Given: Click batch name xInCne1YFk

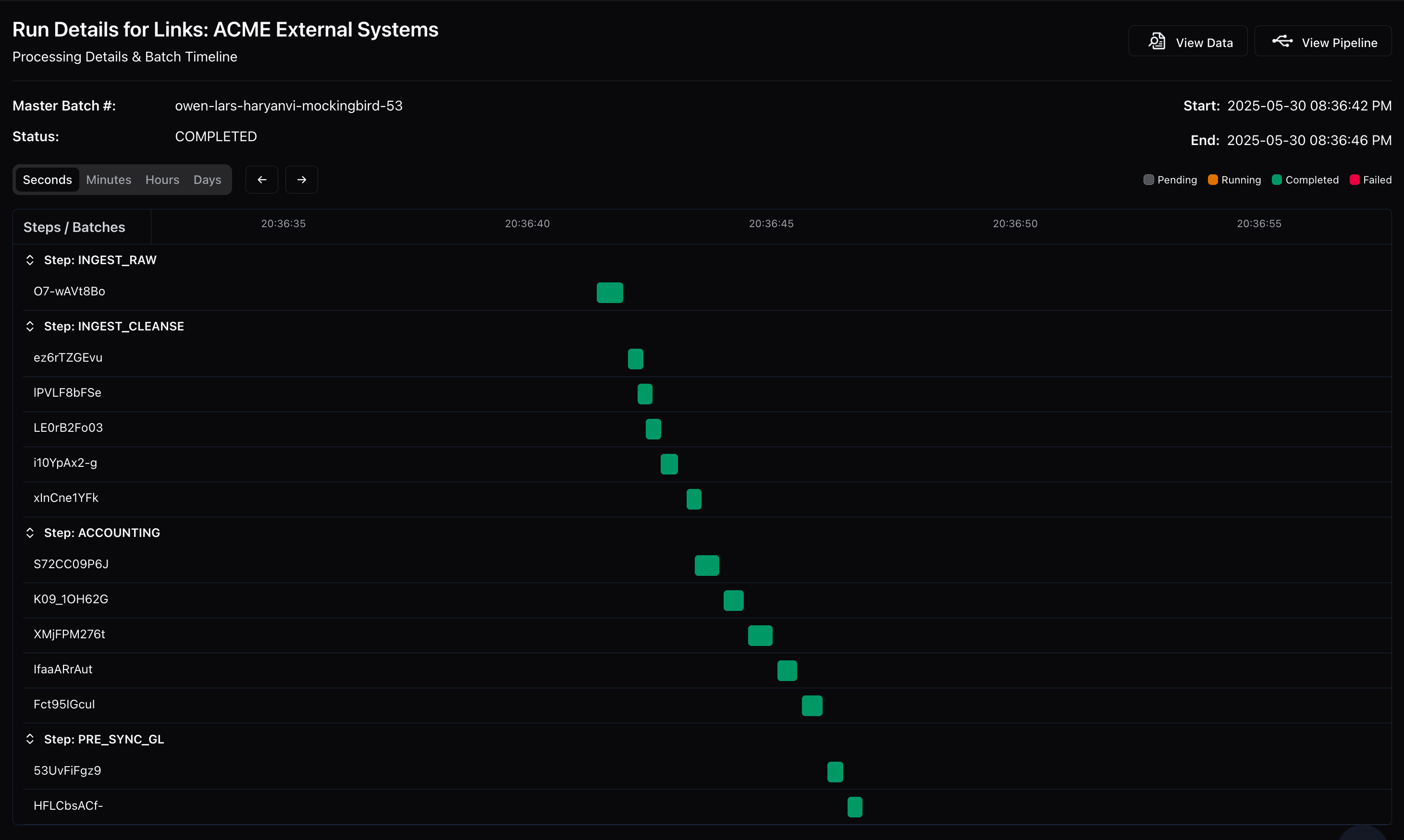Looking at the screenshot, I should (66, 498).
